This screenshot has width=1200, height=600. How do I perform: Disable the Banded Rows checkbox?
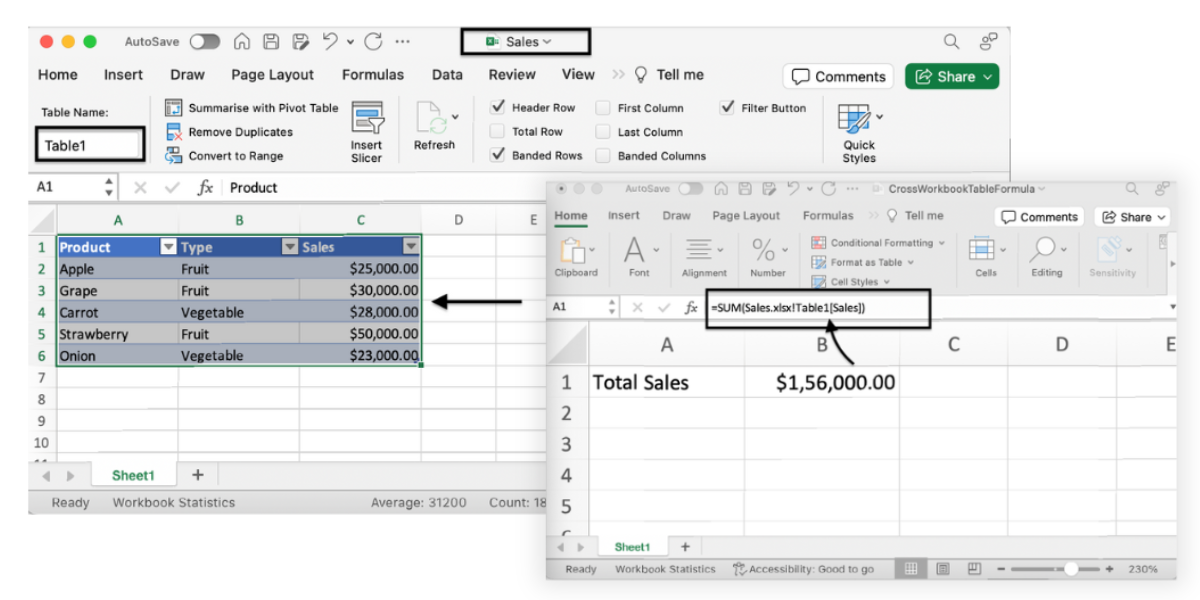[x=498, y=155]
